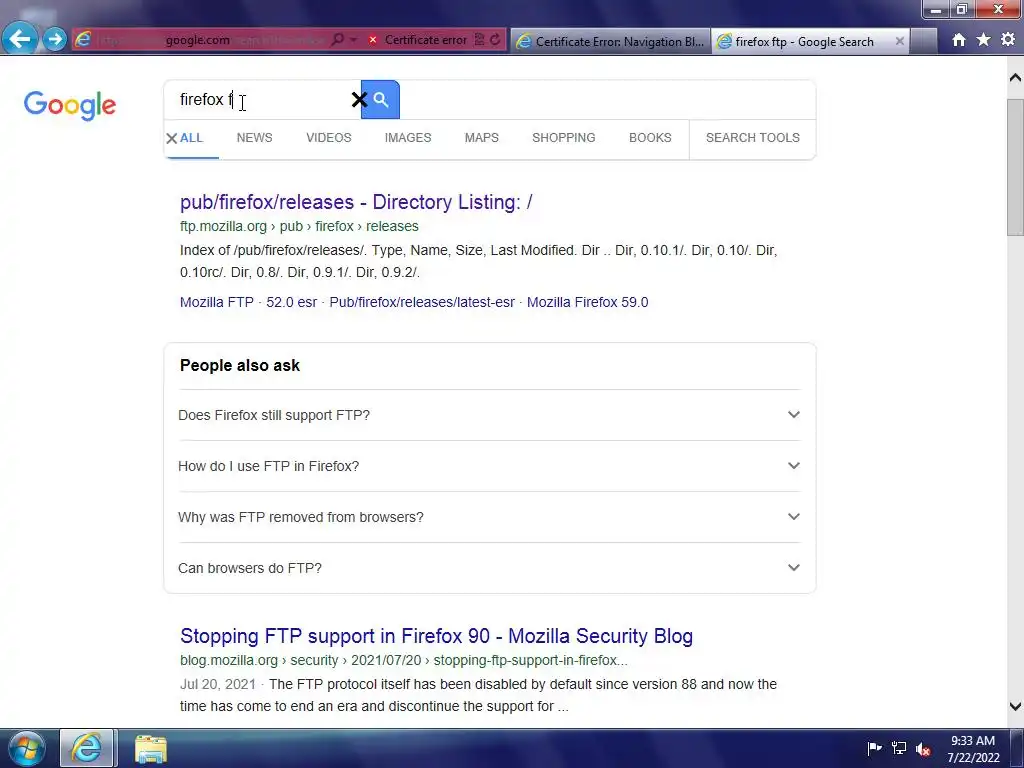Select the SHOPPING results tab
1024x768 pixels.
click(x=564, y=138)
